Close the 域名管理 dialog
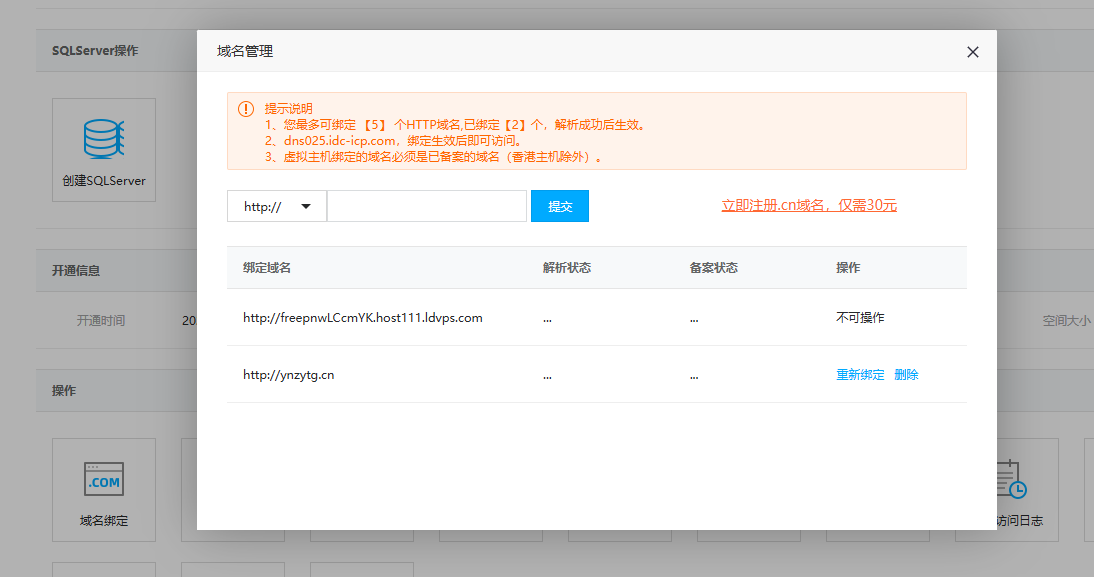This screenshot has width=1094, height=577. [x=973, y=52]
